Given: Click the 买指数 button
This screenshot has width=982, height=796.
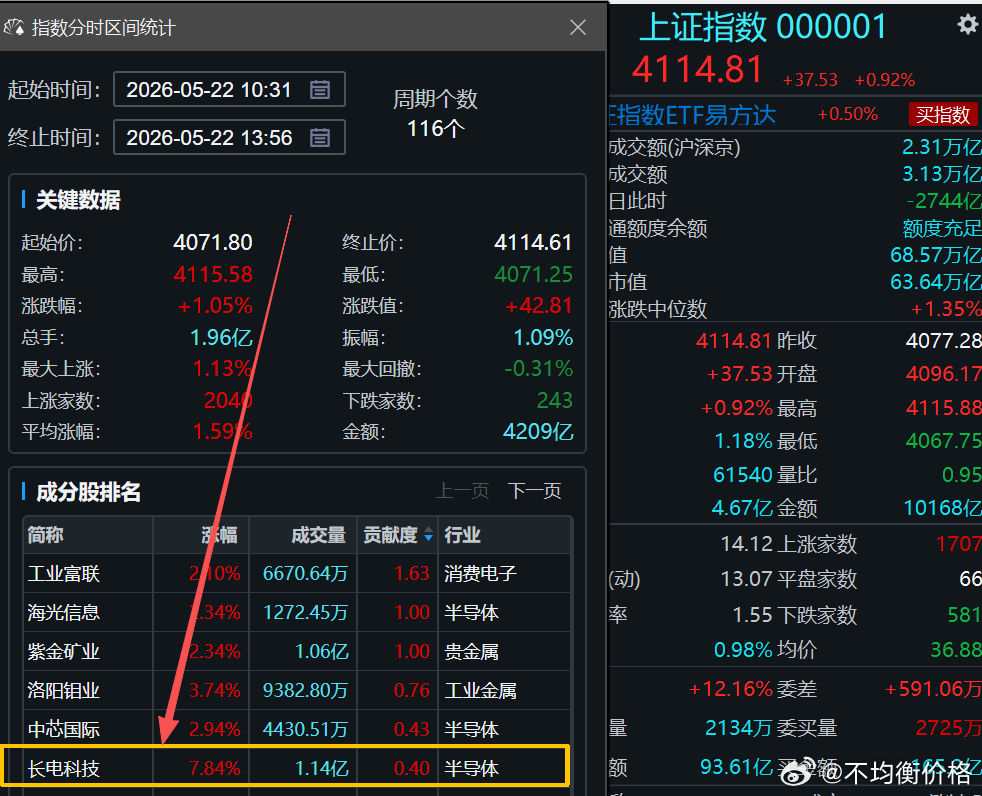Looking at the screenshot, I should (x=942, y=115).
